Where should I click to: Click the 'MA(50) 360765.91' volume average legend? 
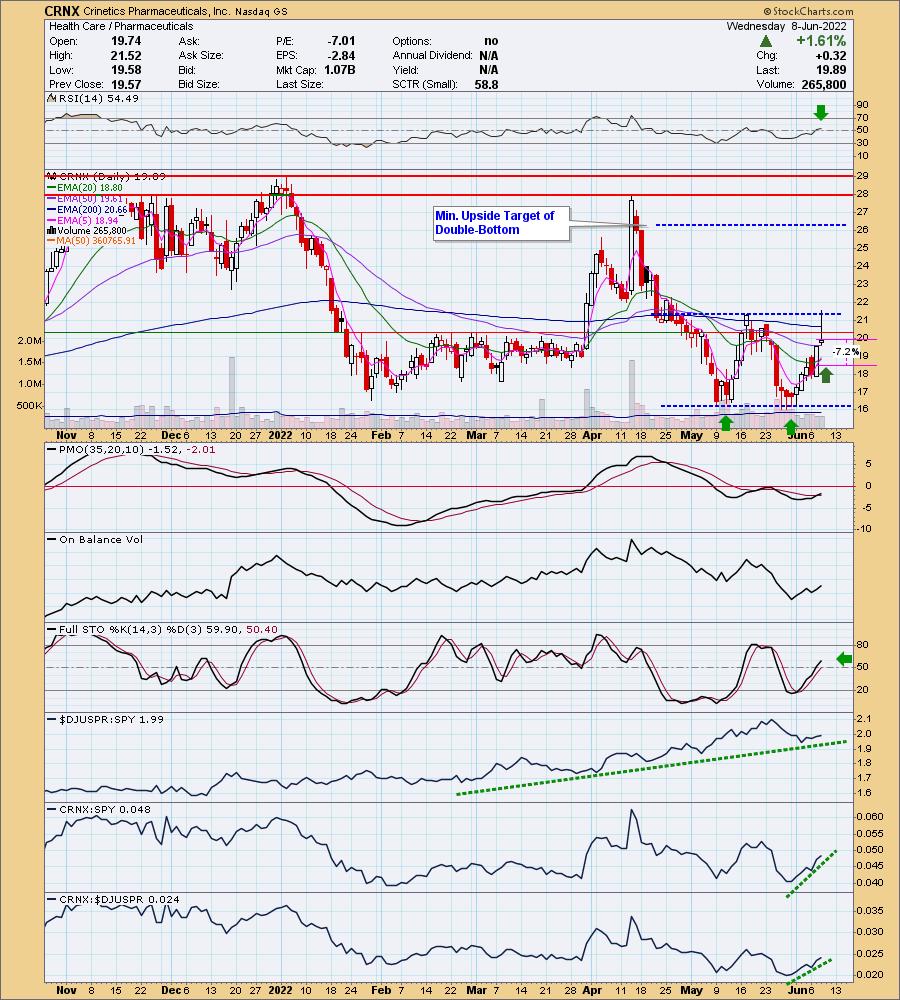[92, 240]
